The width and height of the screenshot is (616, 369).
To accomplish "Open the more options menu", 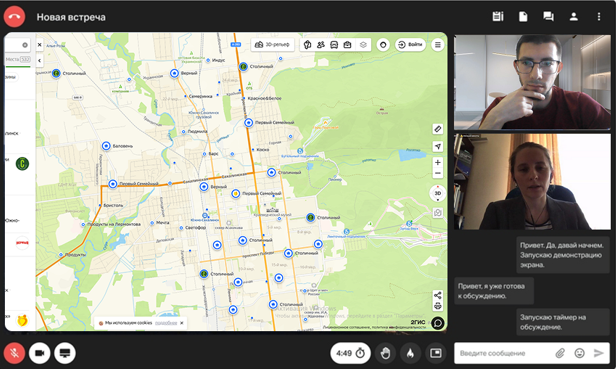I will (599, 17).
